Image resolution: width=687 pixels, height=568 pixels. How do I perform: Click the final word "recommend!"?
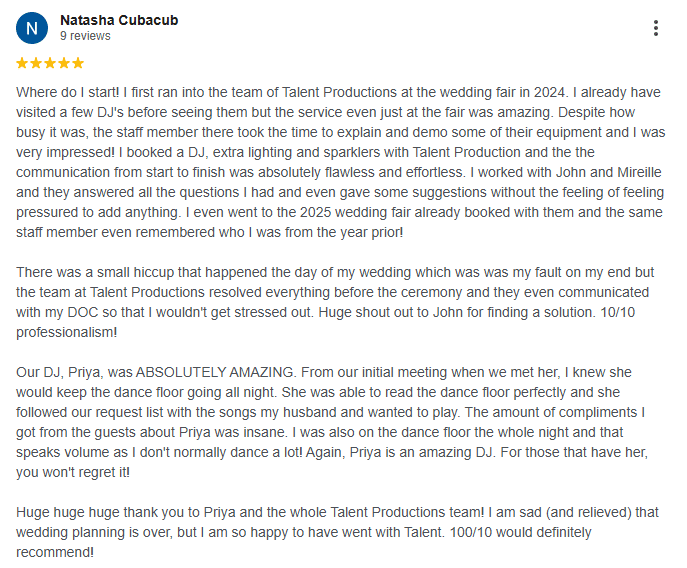(x=55, y=552)
